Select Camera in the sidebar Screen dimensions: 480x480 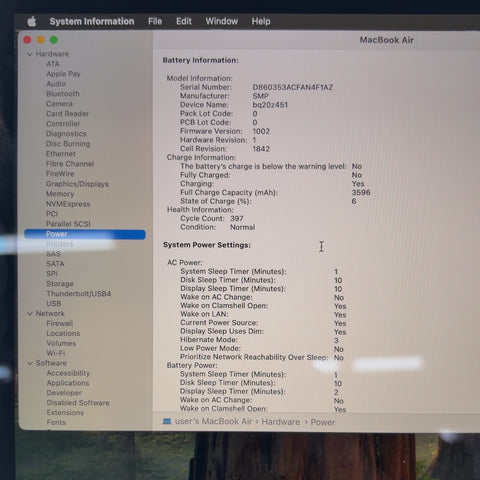tap(59, 104)
